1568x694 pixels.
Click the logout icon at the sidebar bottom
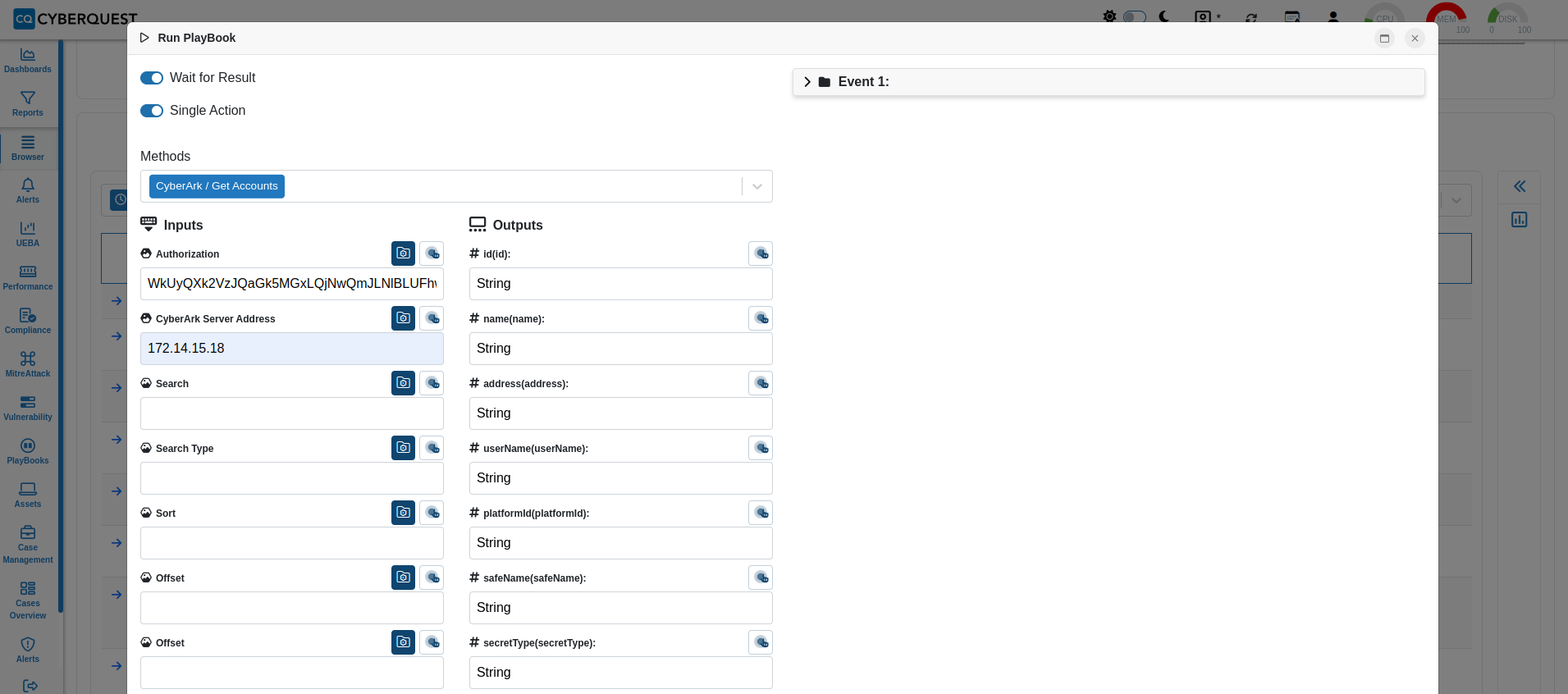(x=30, y=686)
